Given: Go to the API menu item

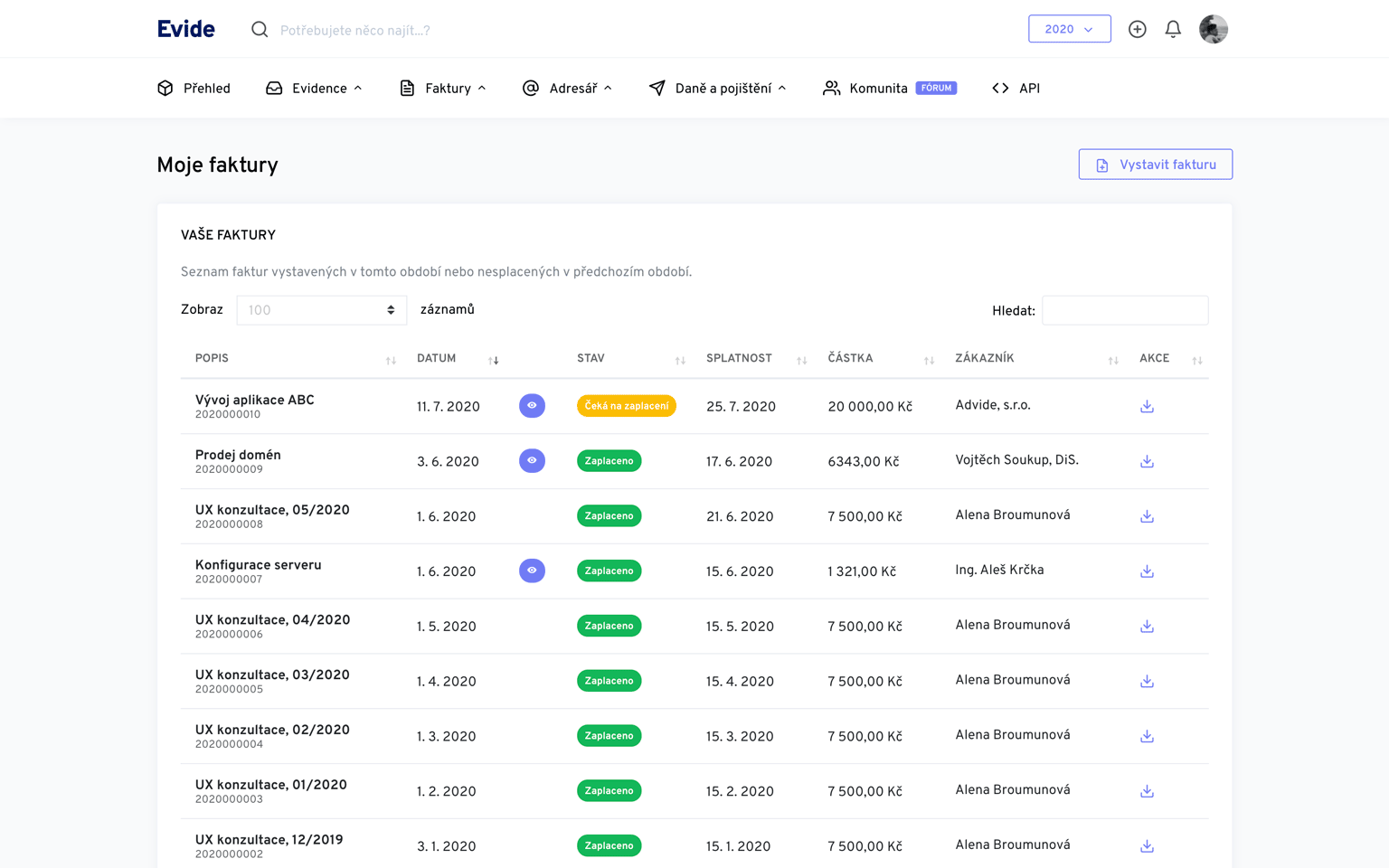Looking at the screenshot, I should [x=1016, y=89].
